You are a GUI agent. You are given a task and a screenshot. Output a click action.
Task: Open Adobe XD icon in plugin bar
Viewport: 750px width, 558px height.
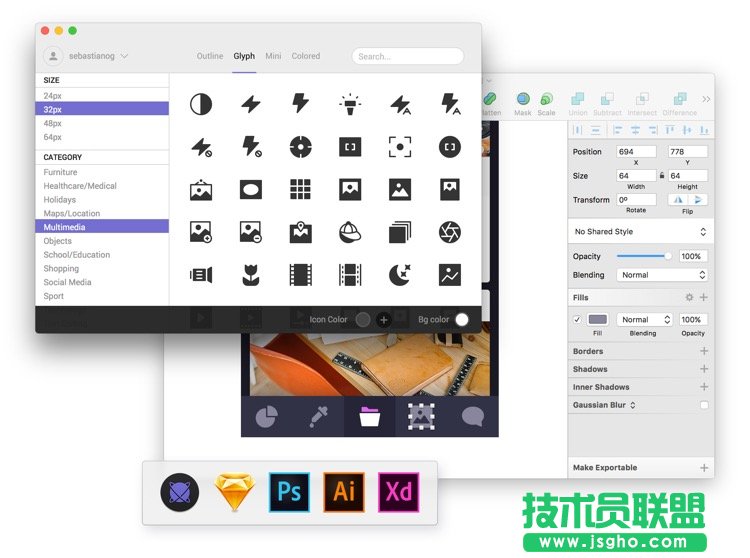[398, 492]
